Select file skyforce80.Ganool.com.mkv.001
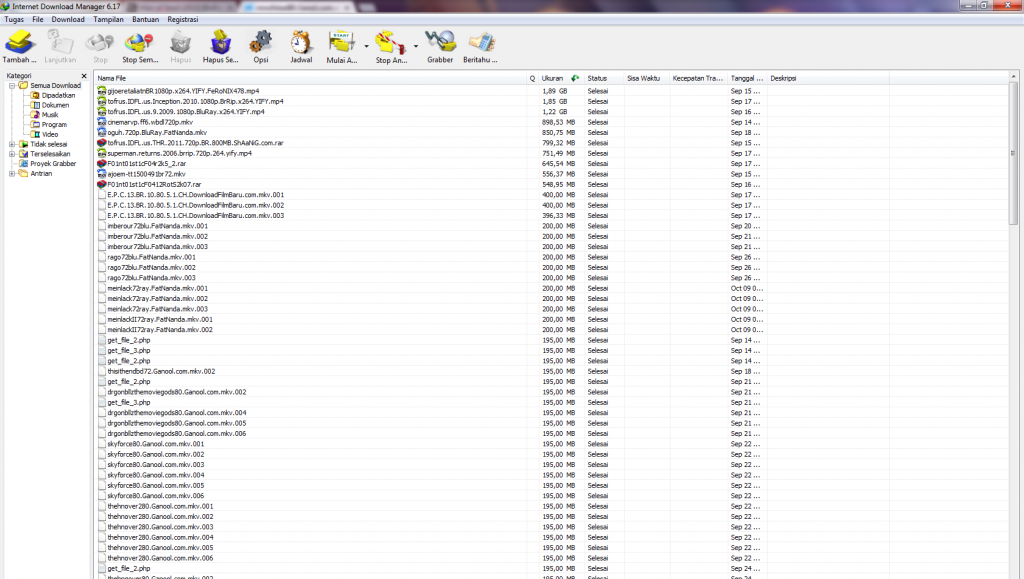This screenshot has width=1024, height=579. click(155, 444)
